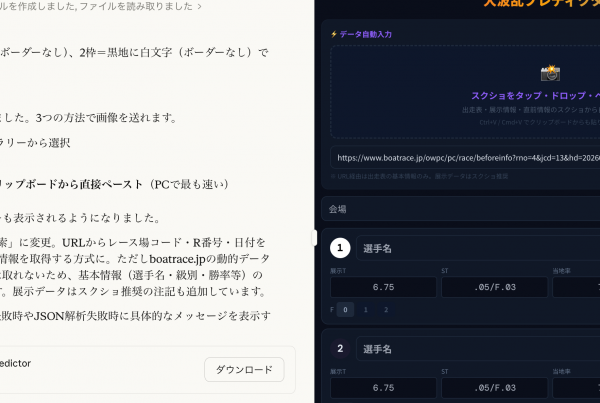Click the white lane 1 number badge

click(x=340, y=248)
